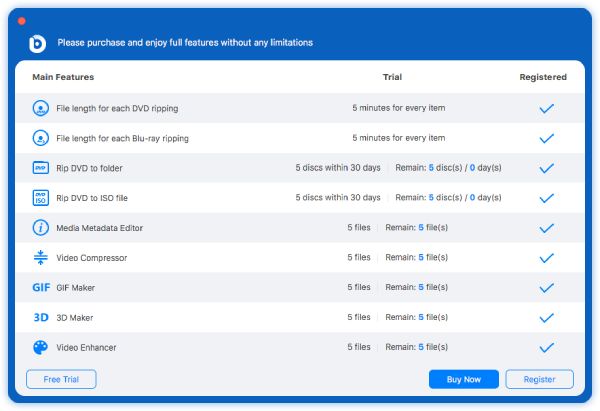This screenshot has width=600, height=411.
Task: Click 'File length for each DVD ripping' text
Action: pyautogui.click(x=117, y=108)
